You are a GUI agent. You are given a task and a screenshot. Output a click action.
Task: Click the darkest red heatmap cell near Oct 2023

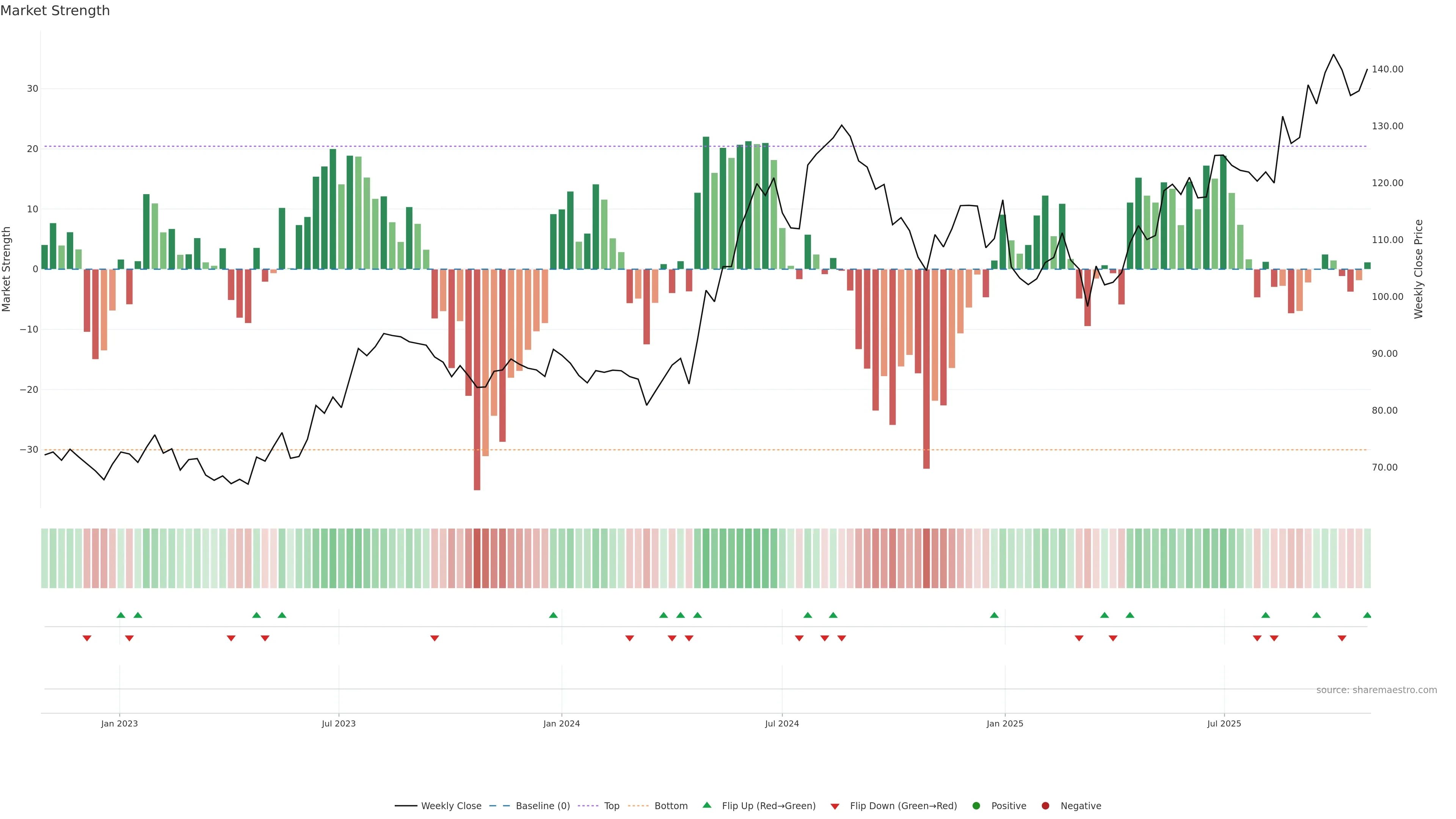pos(477,559)
